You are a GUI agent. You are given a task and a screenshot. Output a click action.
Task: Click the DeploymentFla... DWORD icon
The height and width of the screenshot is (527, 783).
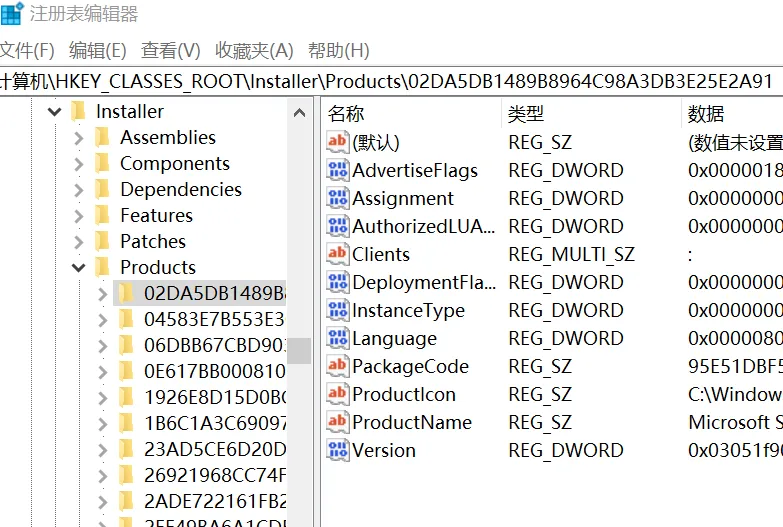pos(338,282)
